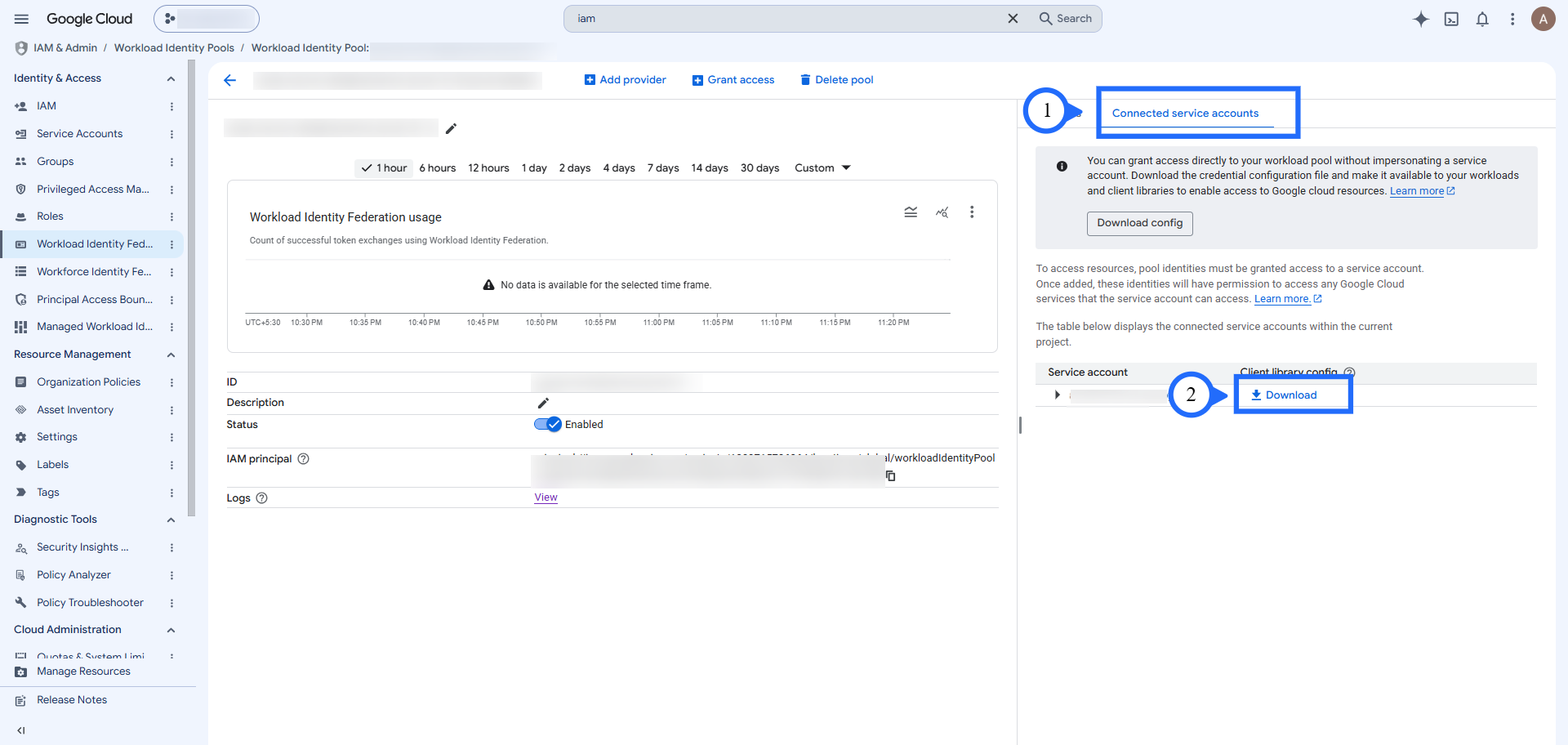Select the 7 days time range
The width and height of the screenshot is (1568, 745).
pyautogui.click(x=663, y=168)
